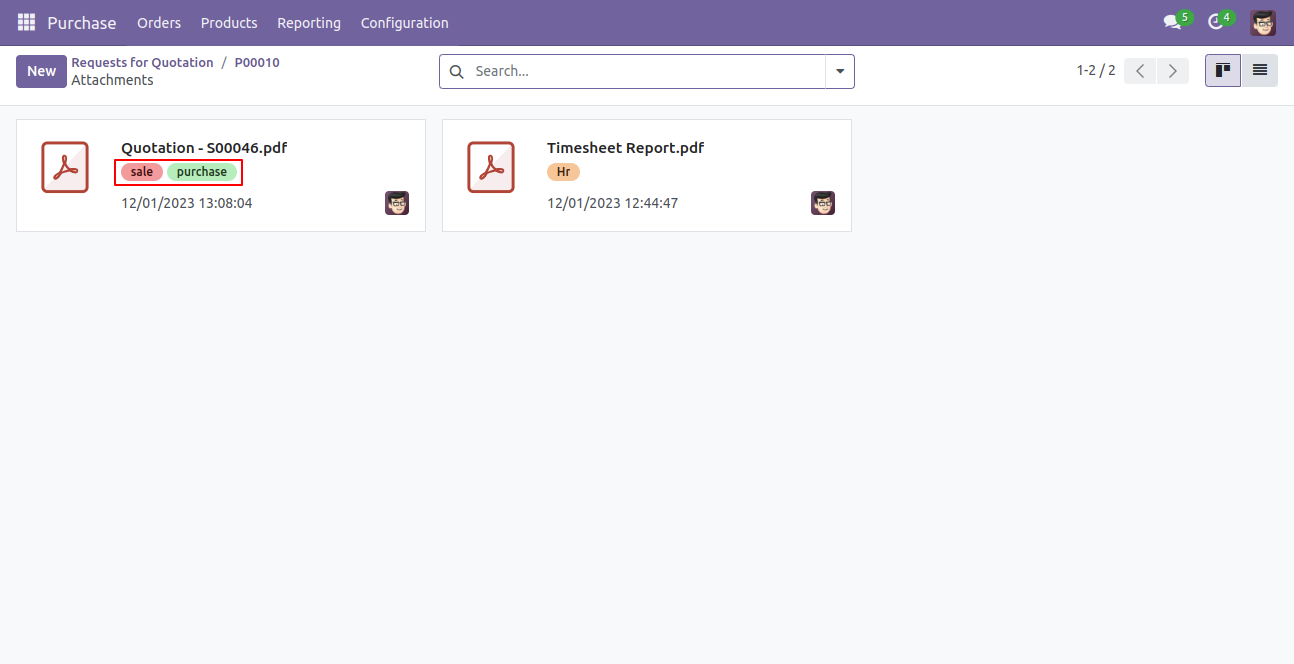Viewport: 1294px width, 664px height.
Task: Click the Purchase app title
Action: pos(82,22)
